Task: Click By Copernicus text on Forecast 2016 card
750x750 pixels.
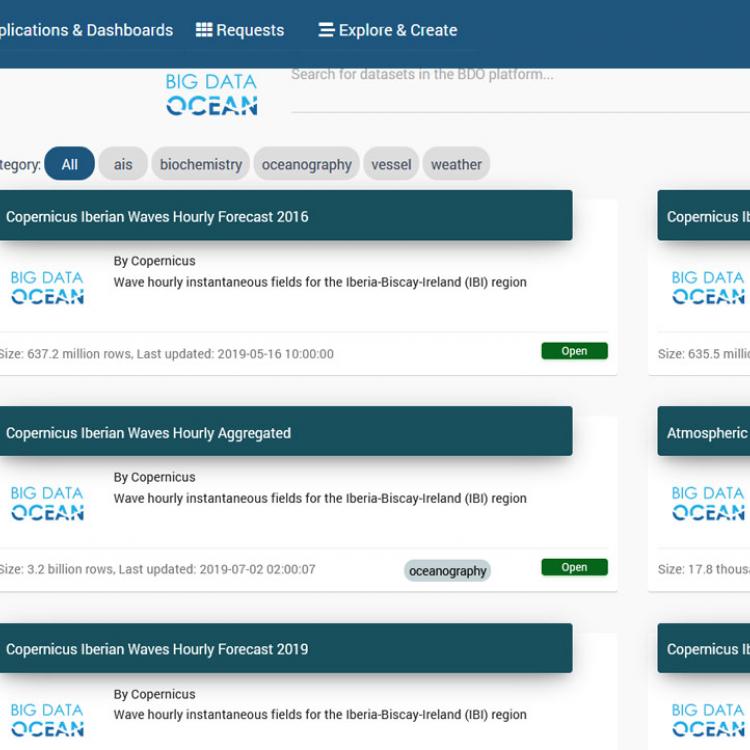Action: (154, 261)
